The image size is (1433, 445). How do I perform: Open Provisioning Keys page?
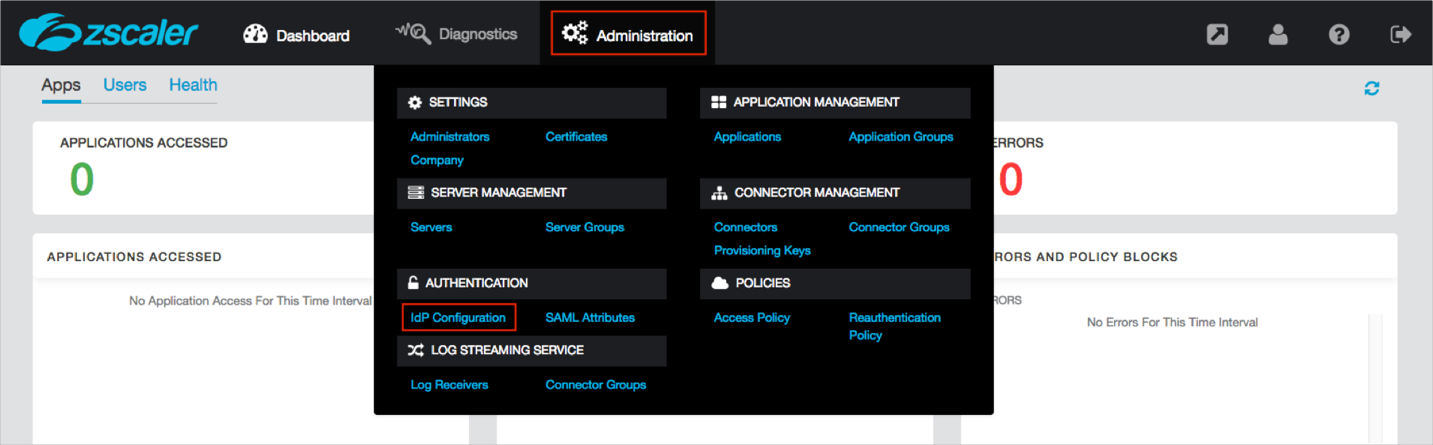pos(762,250)
